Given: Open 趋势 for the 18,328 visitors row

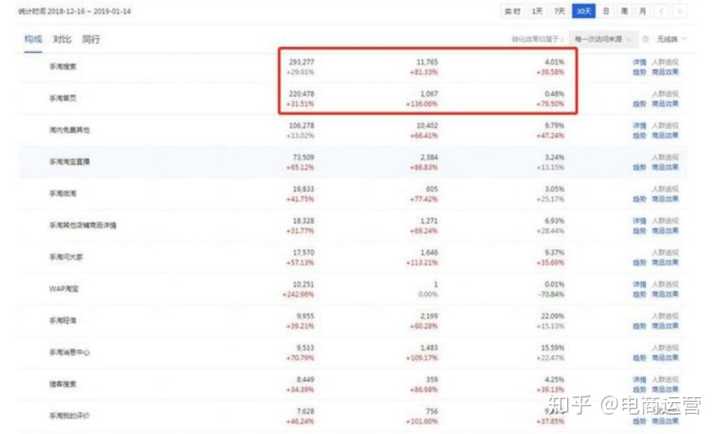Looking at the screenshot, I should click(640, 231).
